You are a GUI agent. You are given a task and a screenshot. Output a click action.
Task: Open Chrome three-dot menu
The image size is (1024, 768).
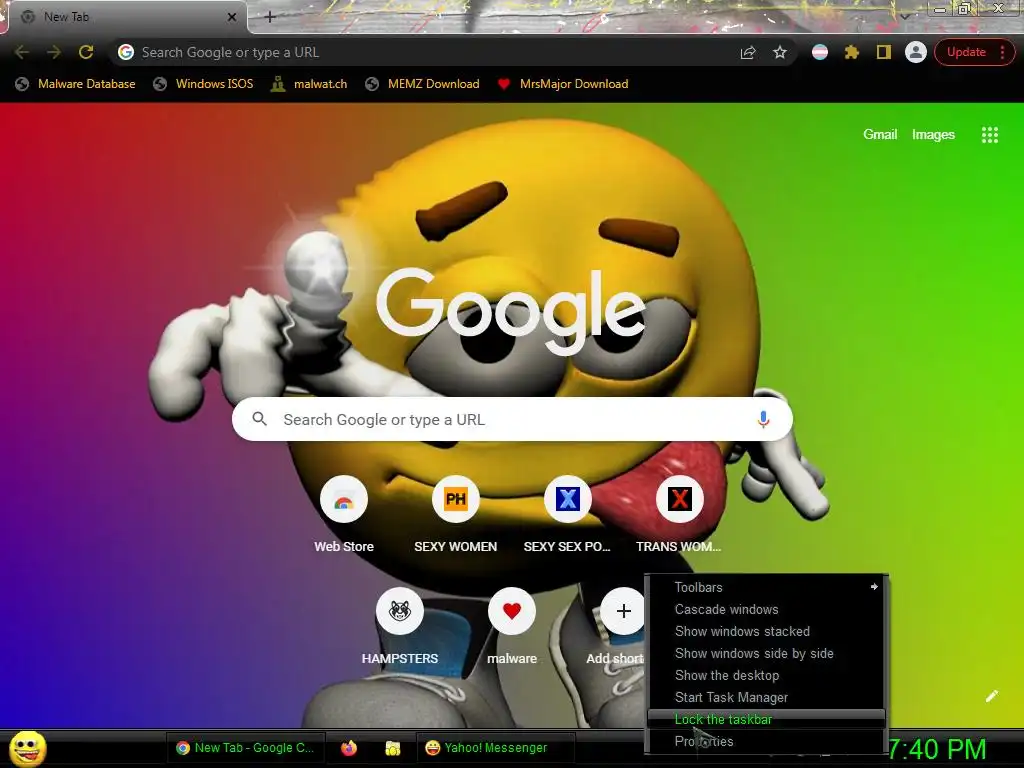tap(1002, 52)
